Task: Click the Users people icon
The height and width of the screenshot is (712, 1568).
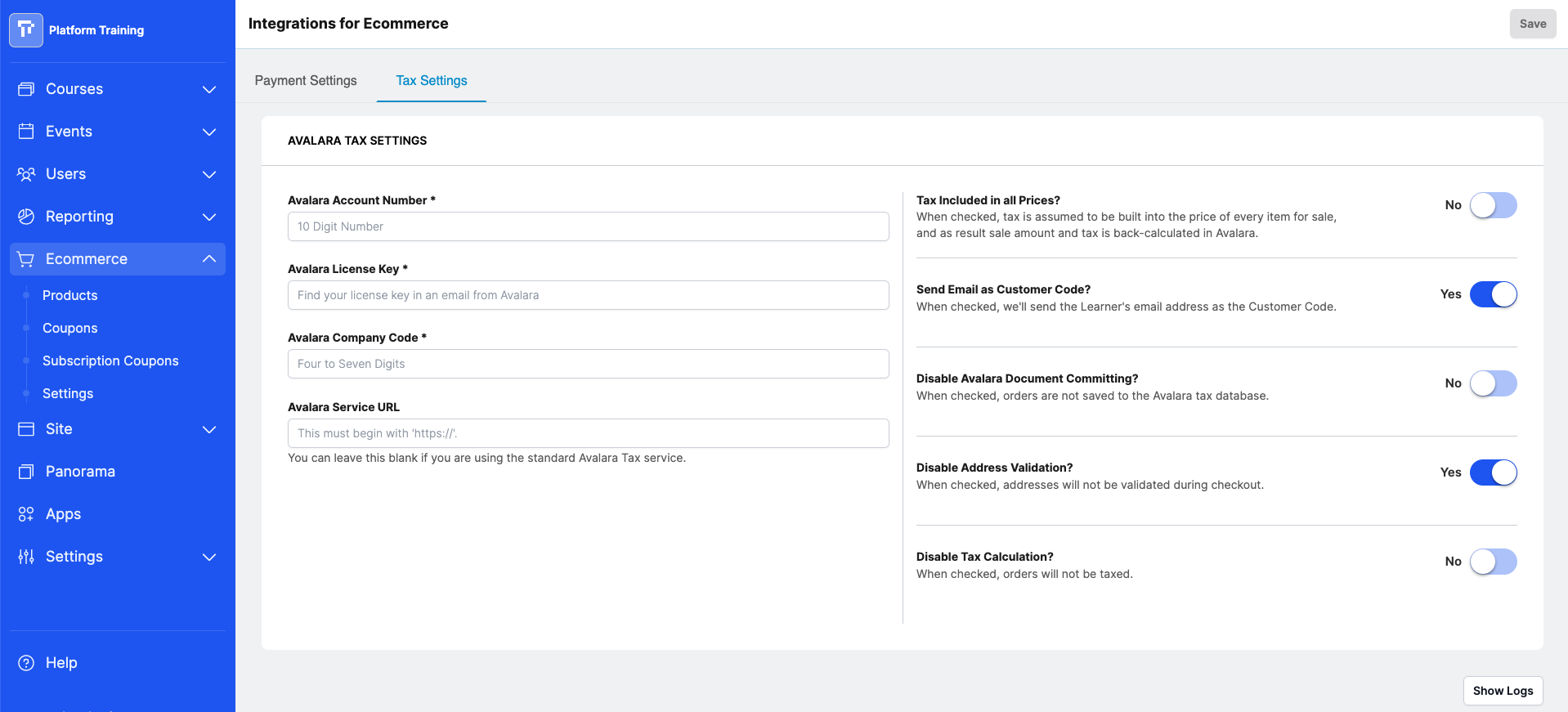Action: (x=26, y=174)
